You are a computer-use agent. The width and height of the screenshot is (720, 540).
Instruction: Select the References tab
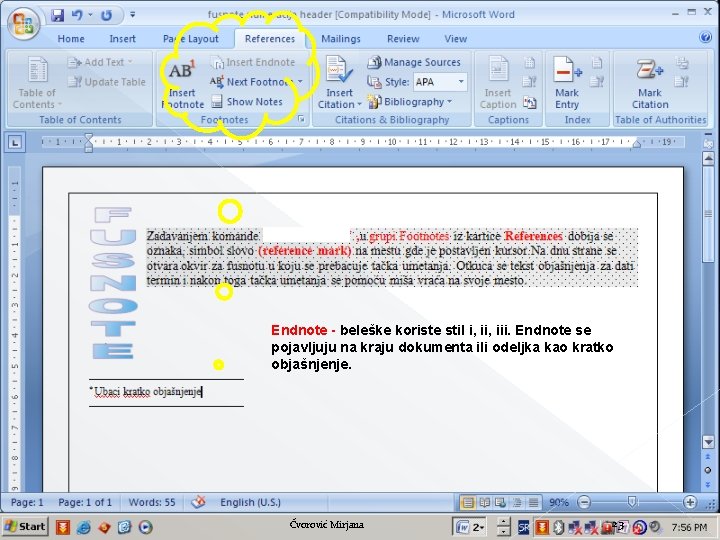pos(270,39)
